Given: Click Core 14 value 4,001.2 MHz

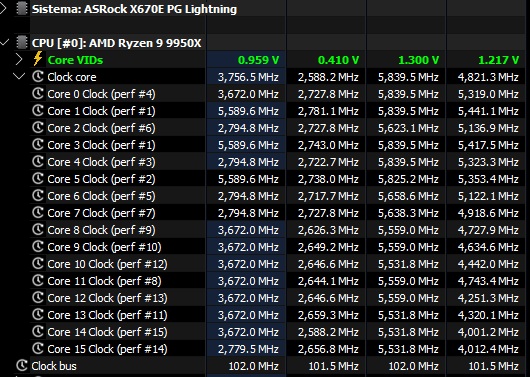Looking at the screenshot, I should (488, 332).
